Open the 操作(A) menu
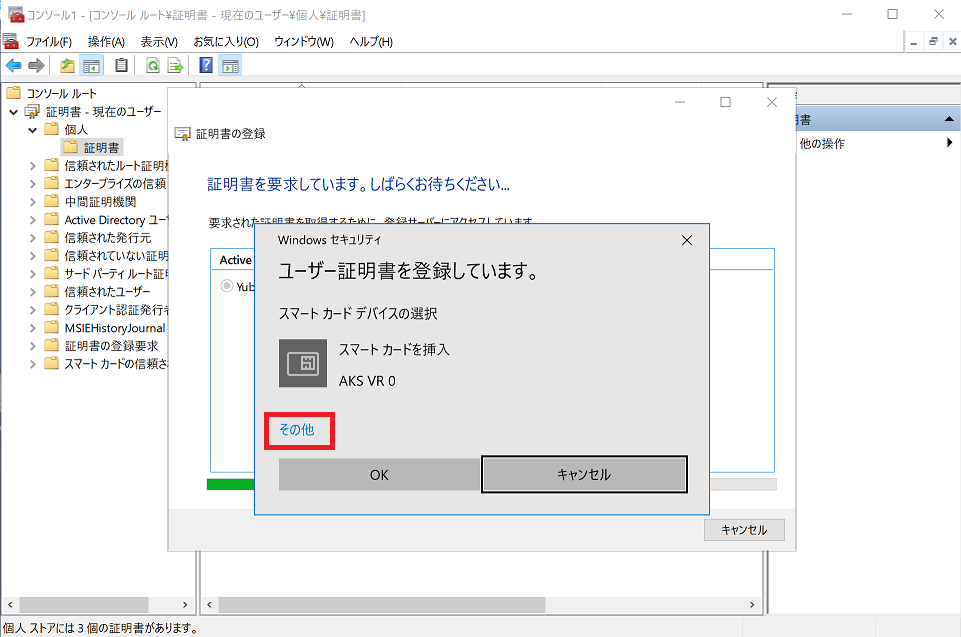This screenshot has width=961, height=637. 106,41
